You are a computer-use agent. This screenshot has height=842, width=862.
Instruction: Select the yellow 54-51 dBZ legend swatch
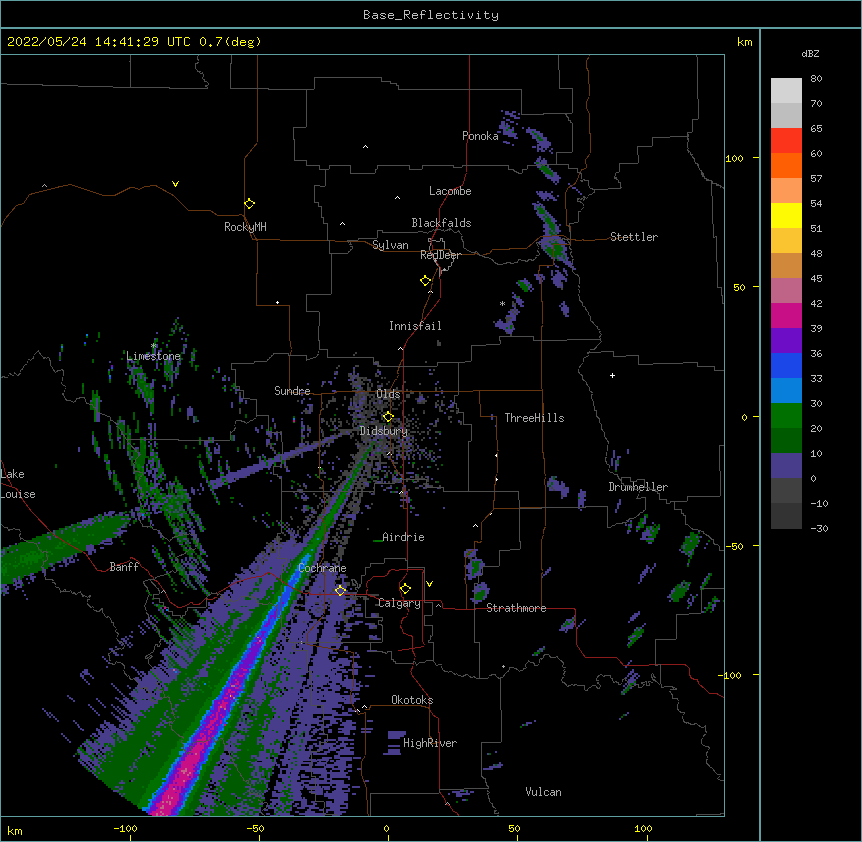[x=786, y=215]
